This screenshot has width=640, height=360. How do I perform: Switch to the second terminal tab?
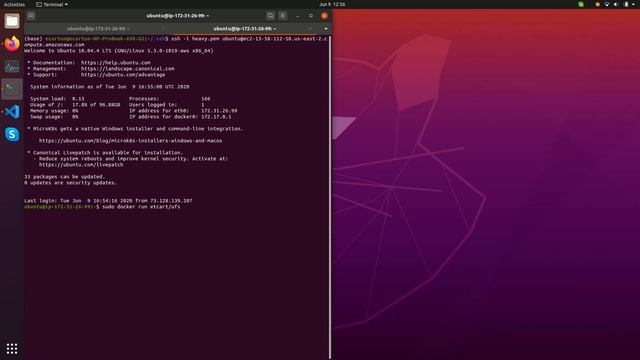coord(244,29)
